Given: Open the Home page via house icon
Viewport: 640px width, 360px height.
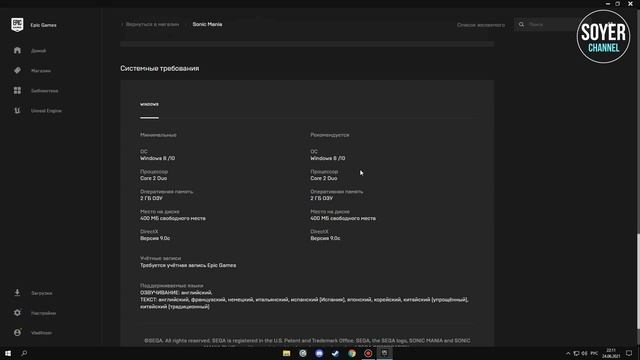Looking at the screenshot, I should (17, 51).
